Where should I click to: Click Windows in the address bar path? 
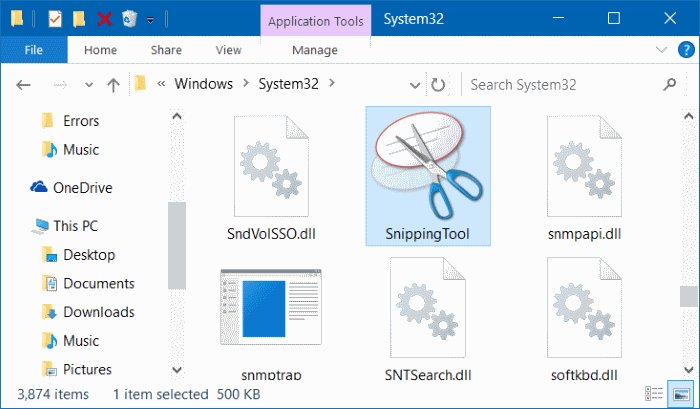click(x=204, y=84)
